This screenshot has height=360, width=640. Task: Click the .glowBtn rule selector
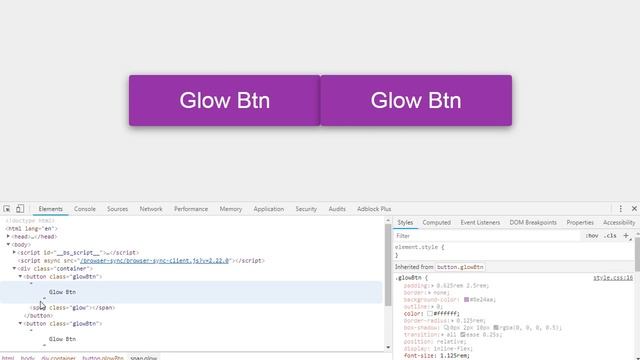[x=409, y=278]
